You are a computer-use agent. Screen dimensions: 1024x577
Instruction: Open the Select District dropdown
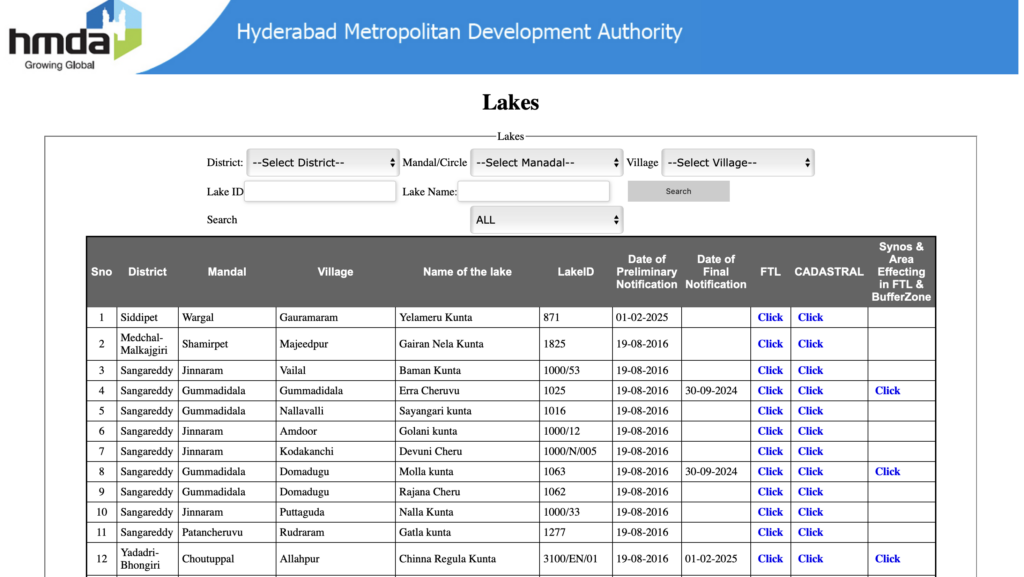[323, 163]
